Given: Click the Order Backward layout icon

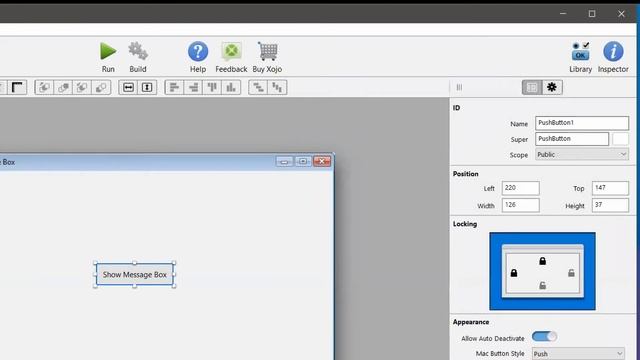Looking at the screenshot, I should point(82,87).
